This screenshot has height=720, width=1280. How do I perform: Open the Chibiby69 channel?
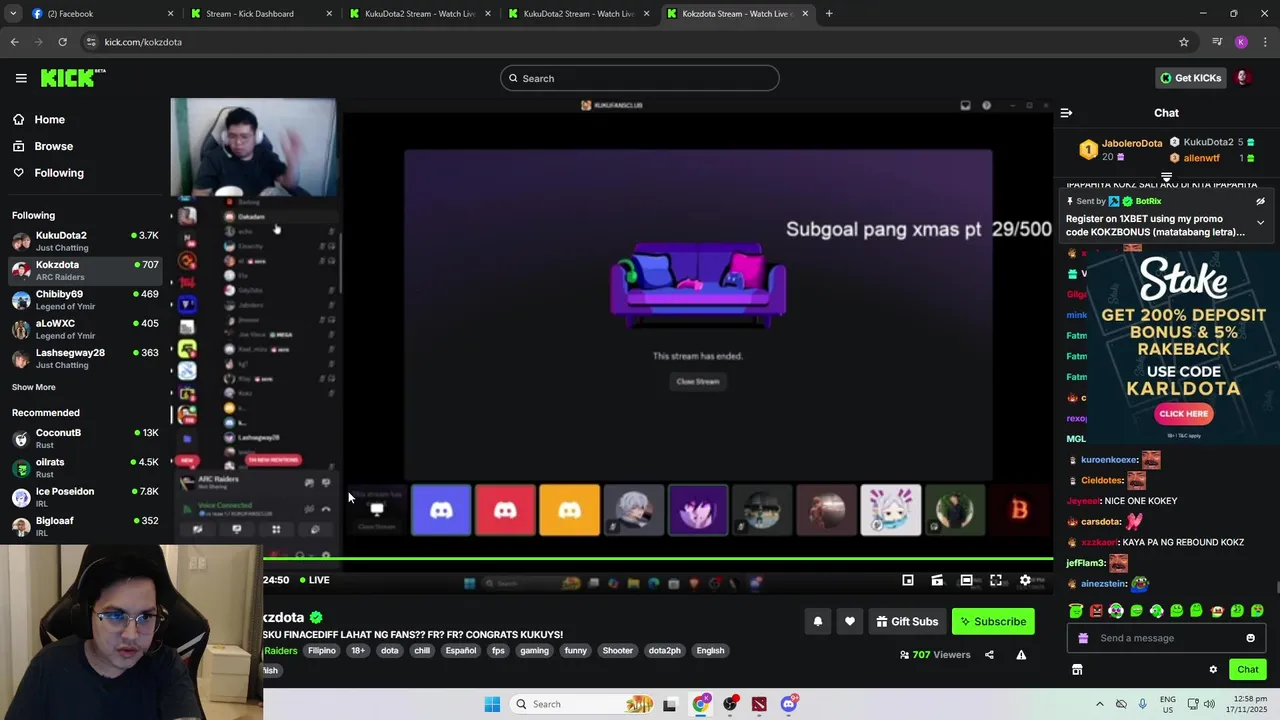pyautogui.click(x=85, y=300)
